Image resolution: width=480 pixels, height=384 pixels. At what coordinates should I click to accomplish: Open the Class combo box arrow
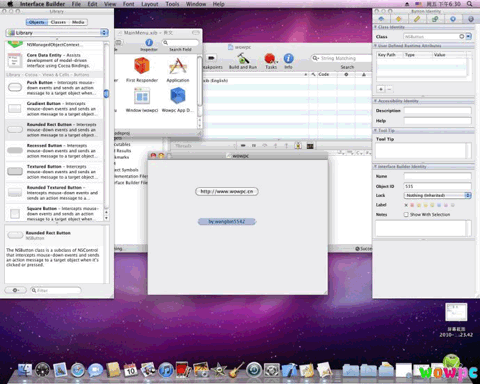pyautogui.click(x=469, y=36)
